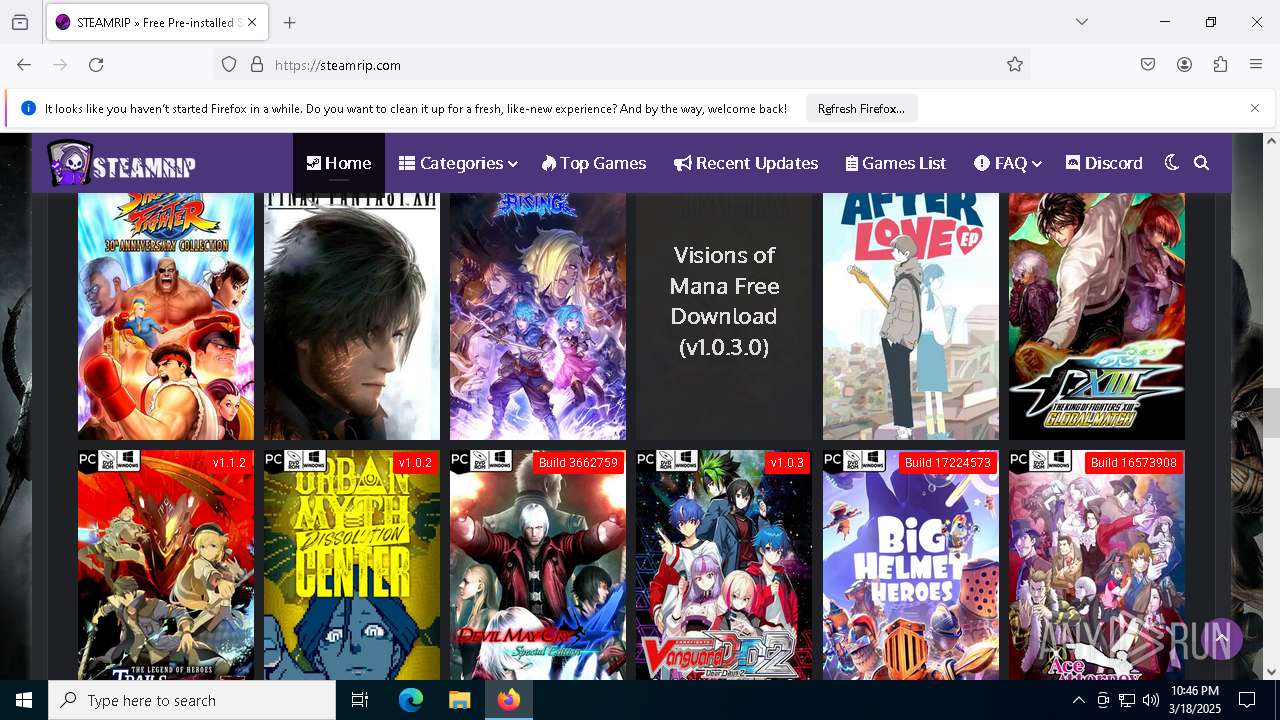Click the page vertical scrollbar thumb
This screenshot has width=1280, height=720.
tap(1271, 412)
